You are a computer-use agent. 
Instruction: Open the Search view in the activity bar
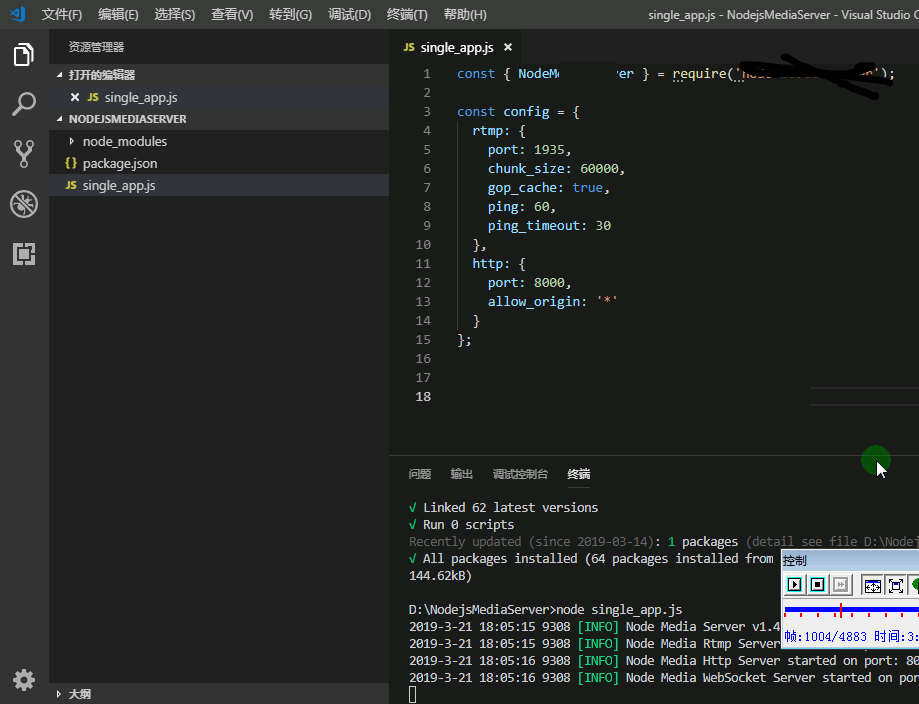click(23, 104)
